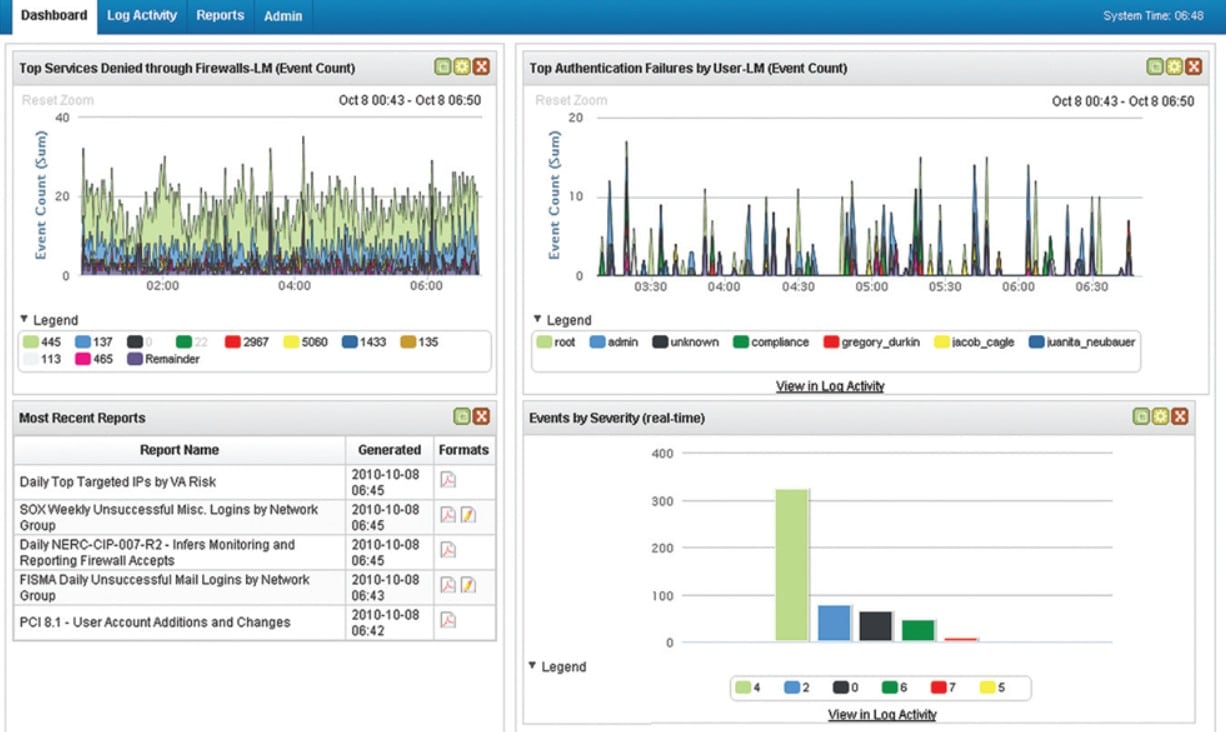Sort reports by the Report Name column header

pos(179,450)
